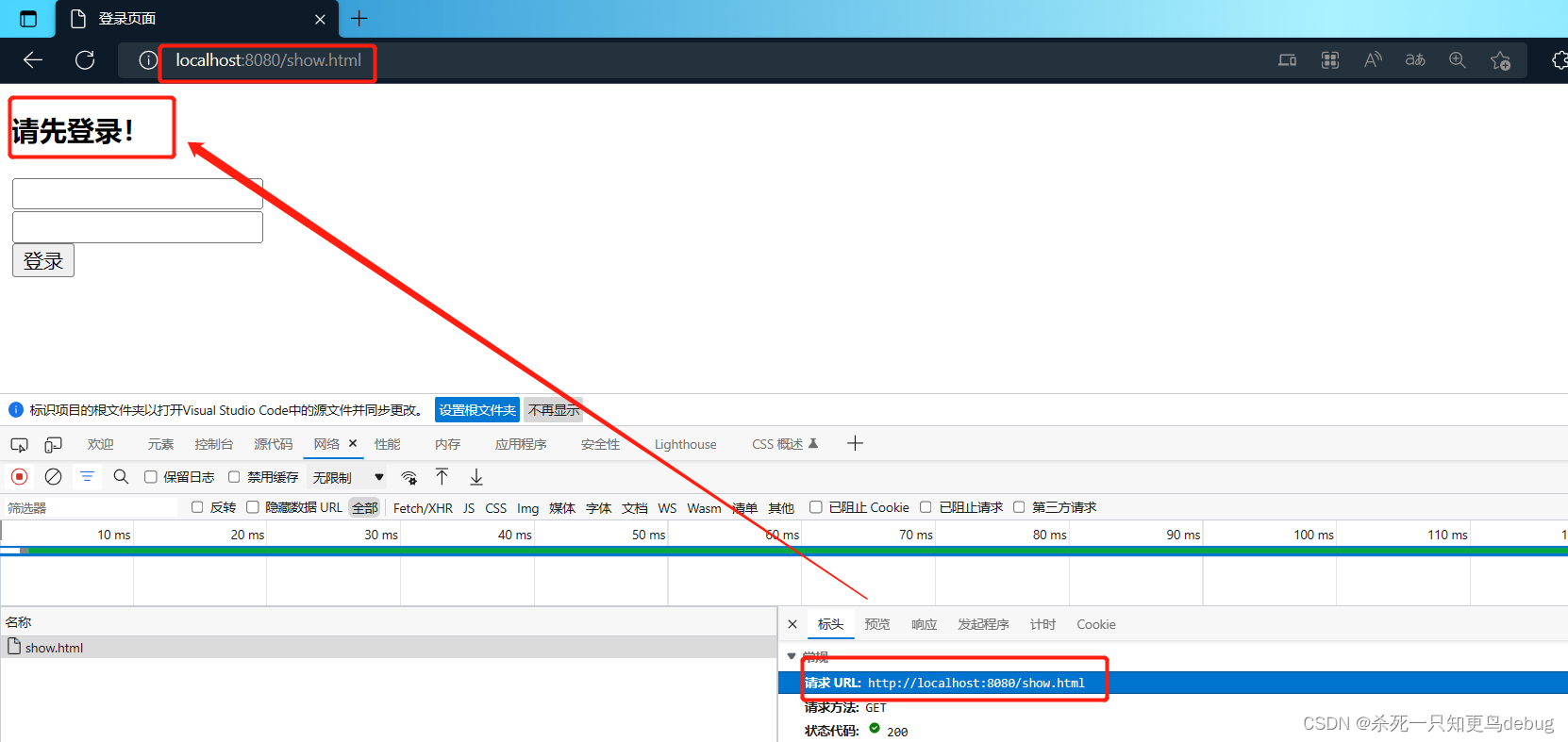
Task: Filter requests by Fetch/XHR
Action: [423, 508]
